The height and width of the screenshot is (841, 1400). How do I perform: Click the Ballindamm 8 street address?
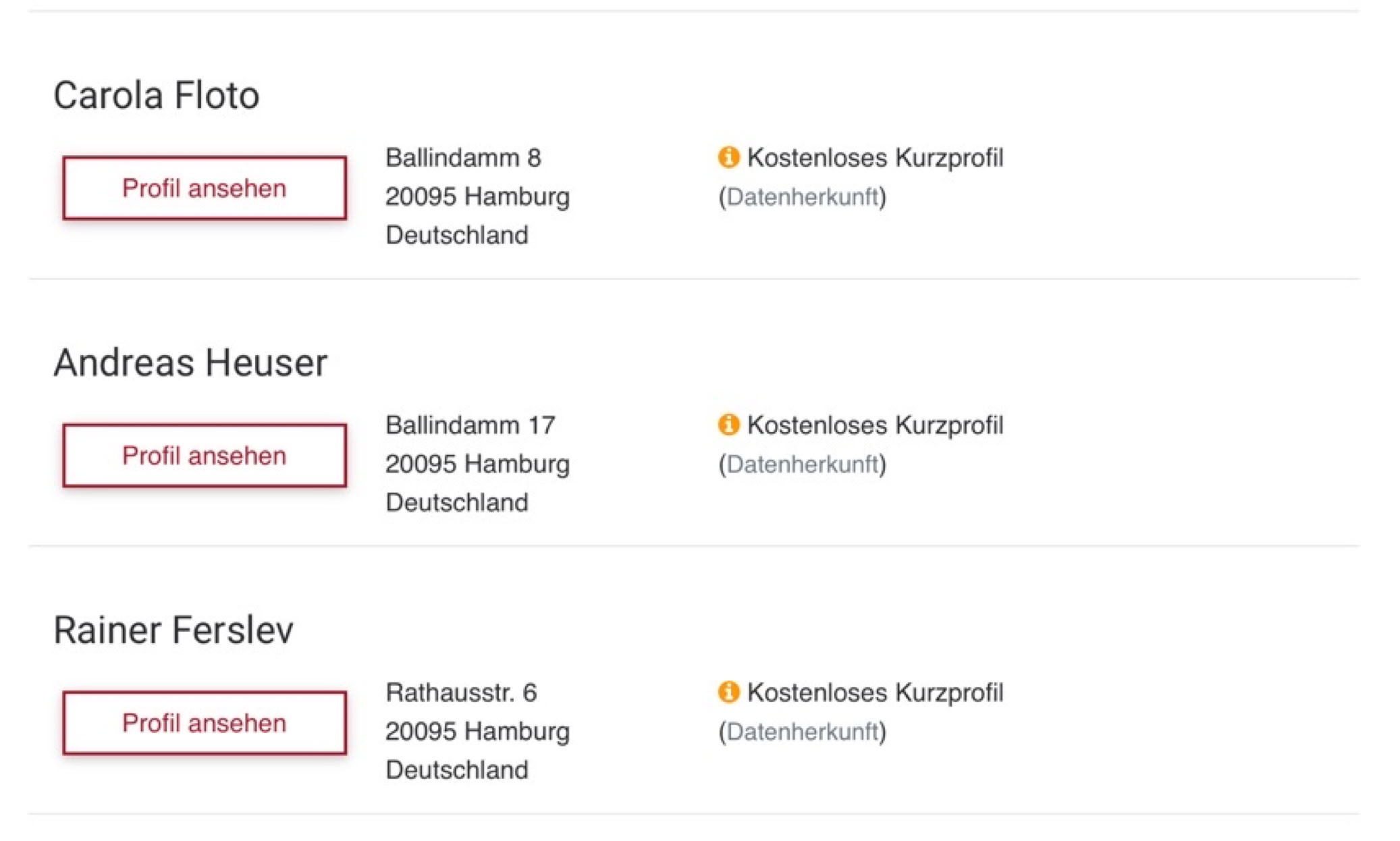click(463, 158)
